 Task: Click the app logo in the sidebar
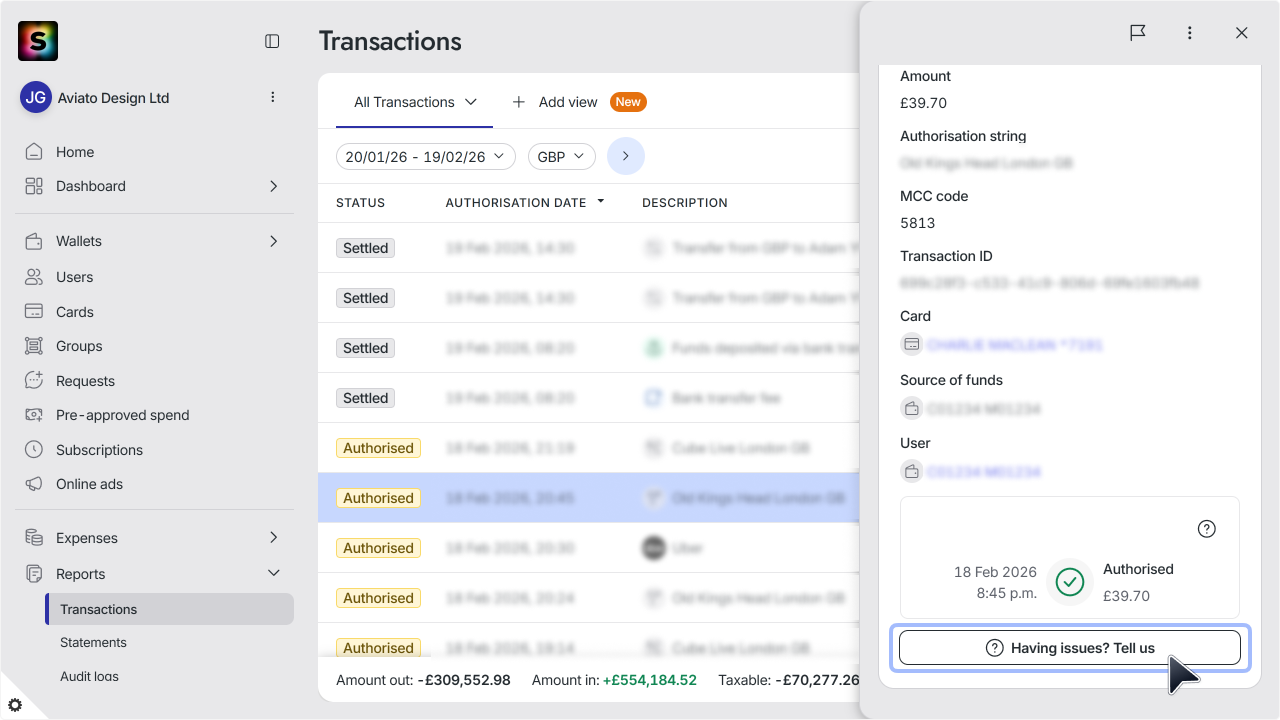(x=38, y=41)
